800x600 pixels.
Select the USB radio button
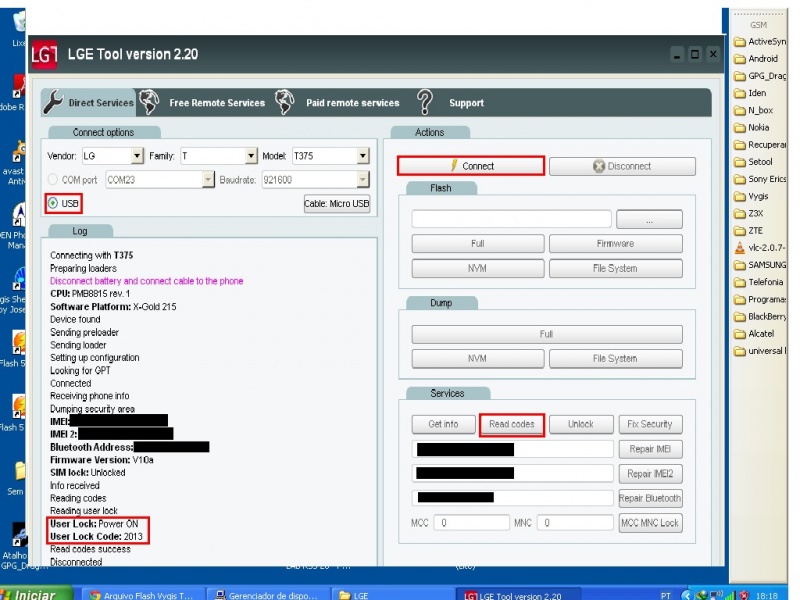coord(53,204)
